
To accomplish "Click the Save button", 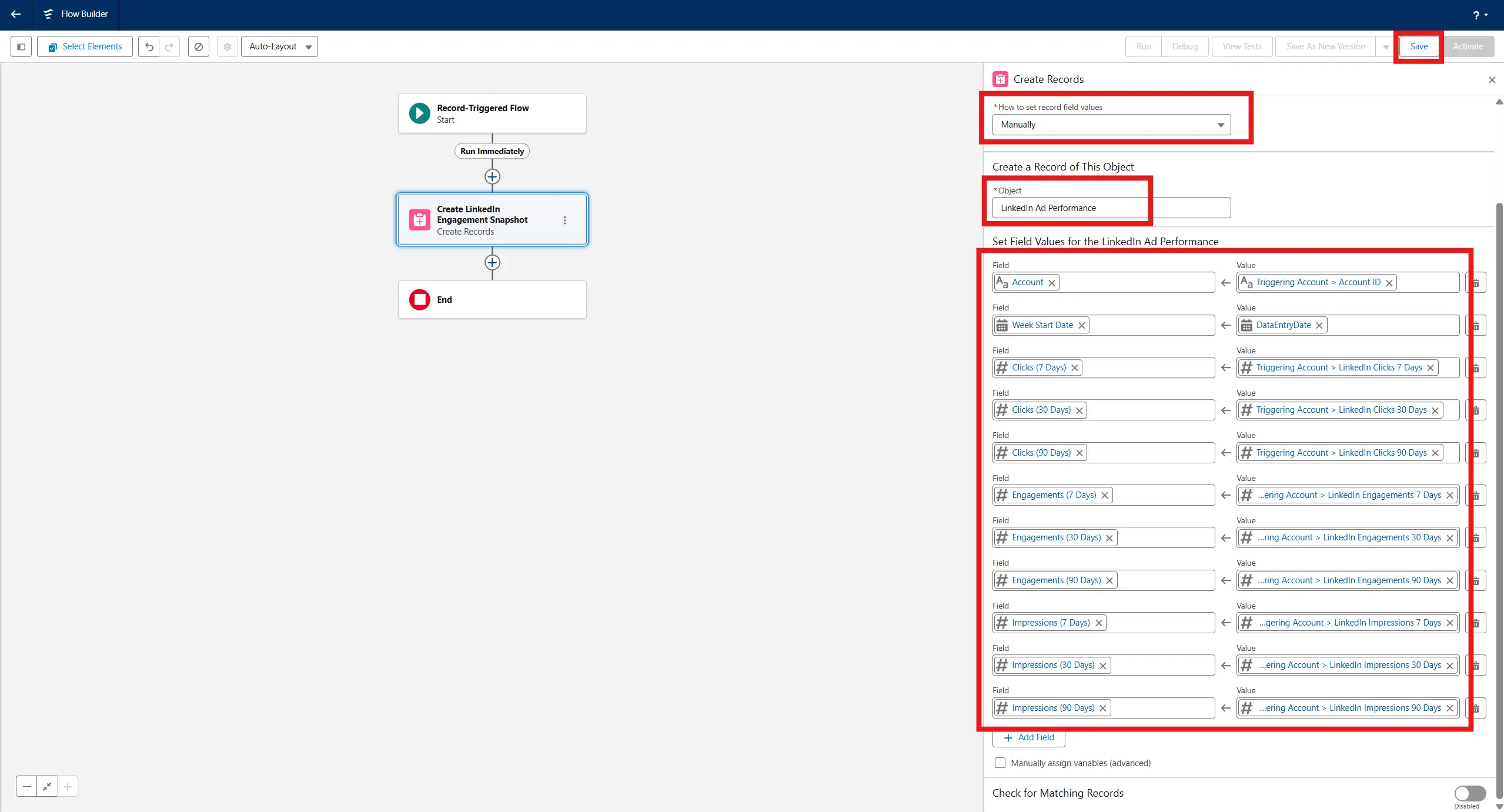I will tap(1418, 46).
